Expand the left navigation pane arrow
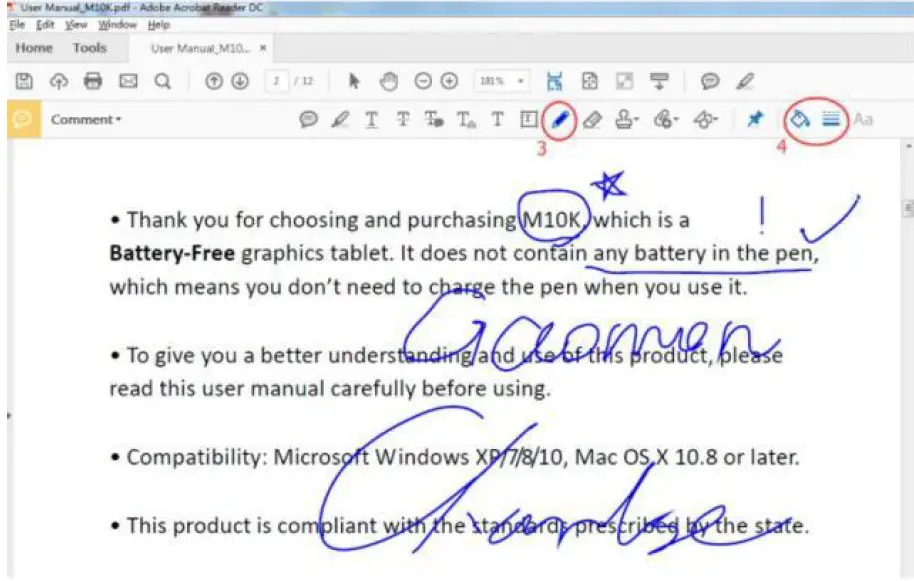This screenshot has height=581, width=914. pyautogui.click(x=9, y=415)
